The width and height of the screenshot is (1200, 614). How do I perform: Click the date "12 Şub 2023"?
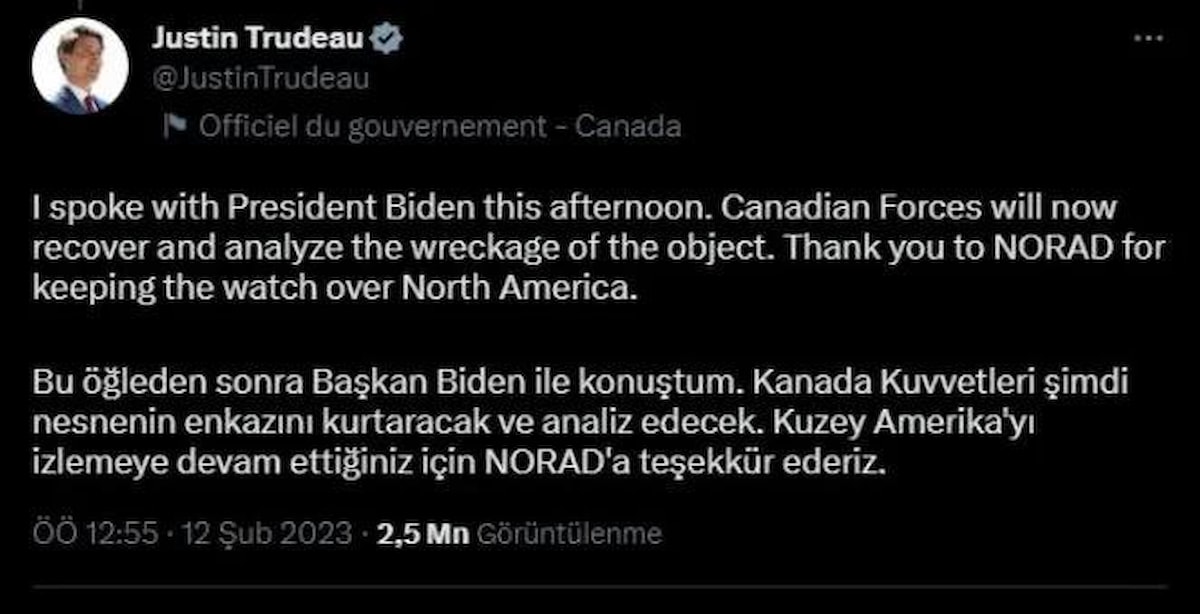[x=267, y=534]
